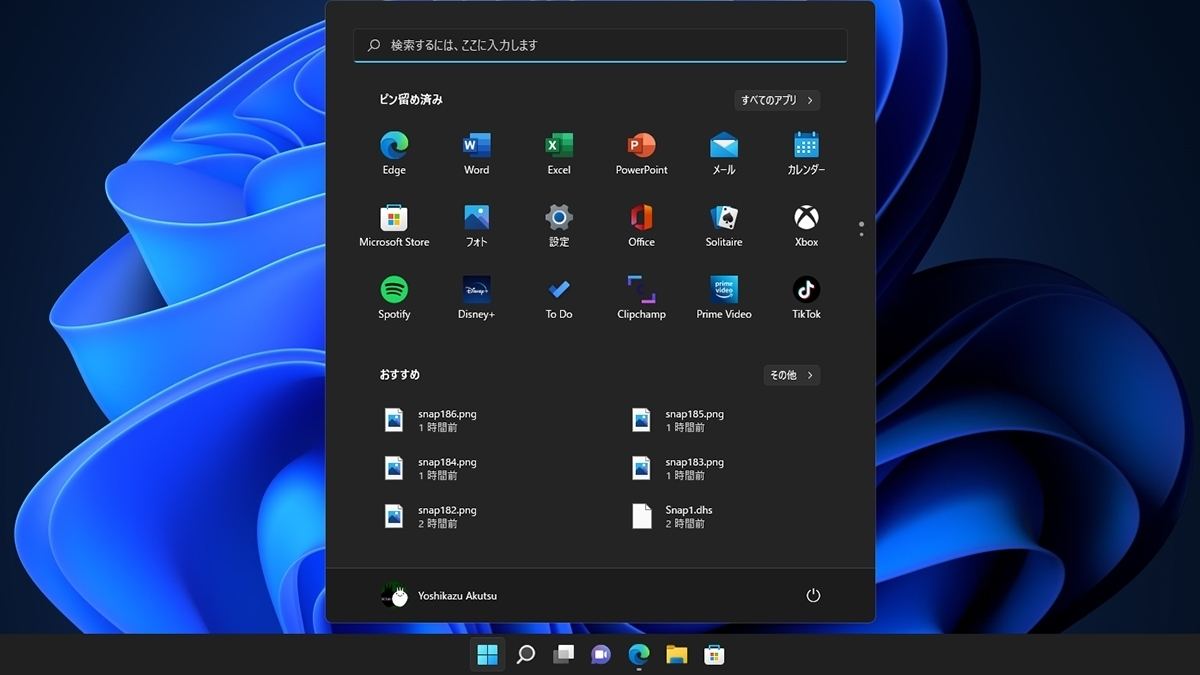This screenshot has width=1200, height=675.
Task: Open Task View on the taskbar
Action: [x=563, y=654]
